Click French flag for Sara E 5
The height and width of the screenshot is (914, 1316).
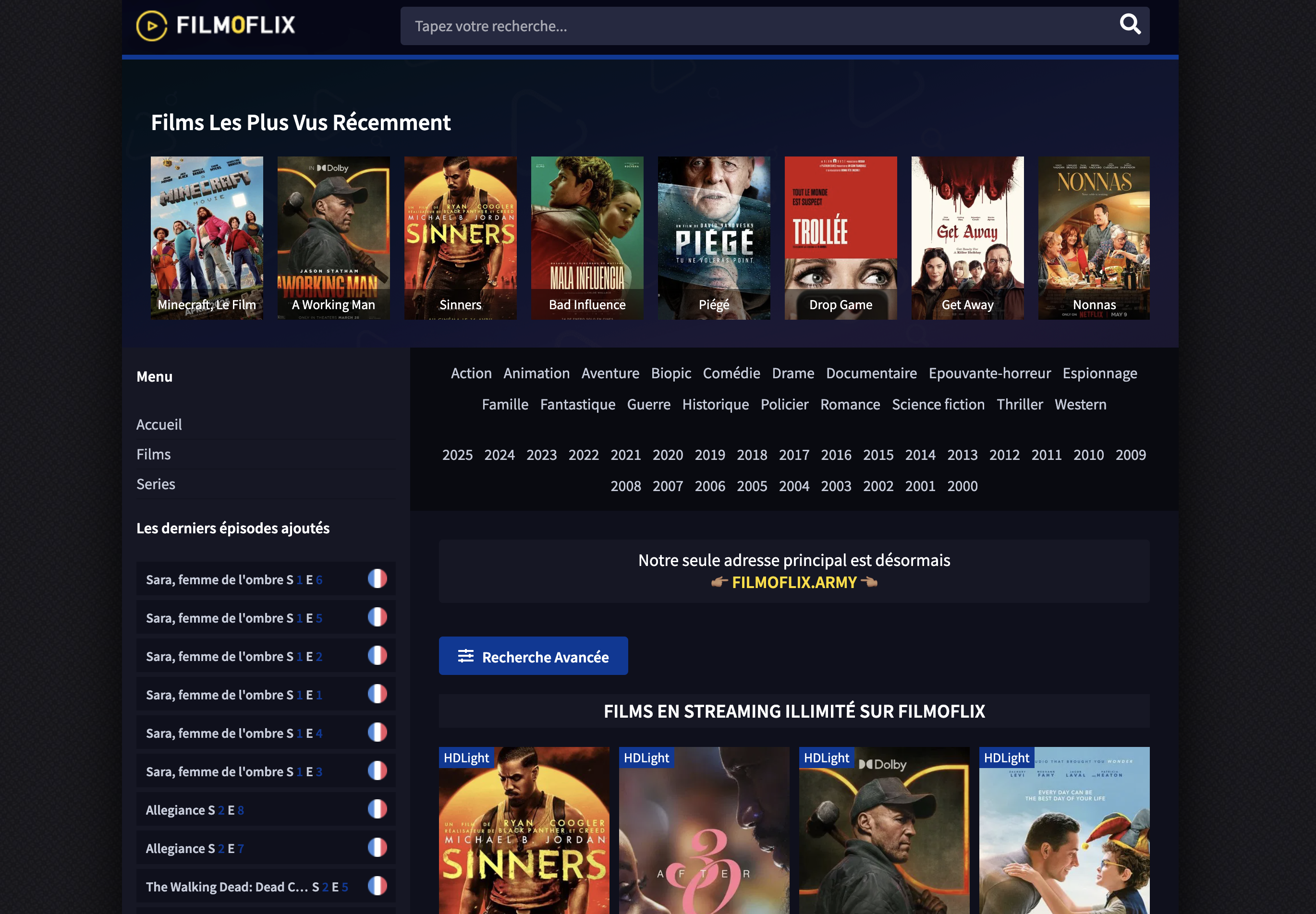(x=377, y=617)
